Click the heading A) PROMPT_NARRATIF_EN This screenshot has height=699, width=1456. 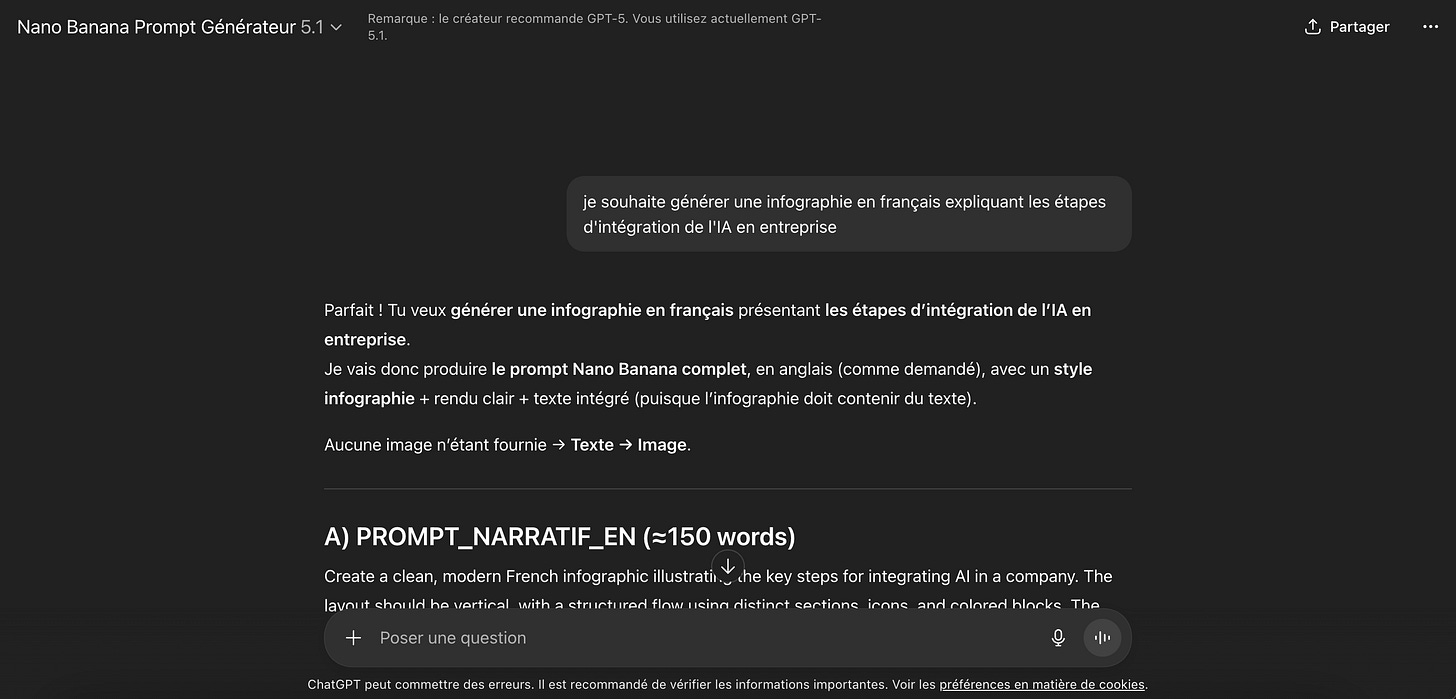(560, 537)
